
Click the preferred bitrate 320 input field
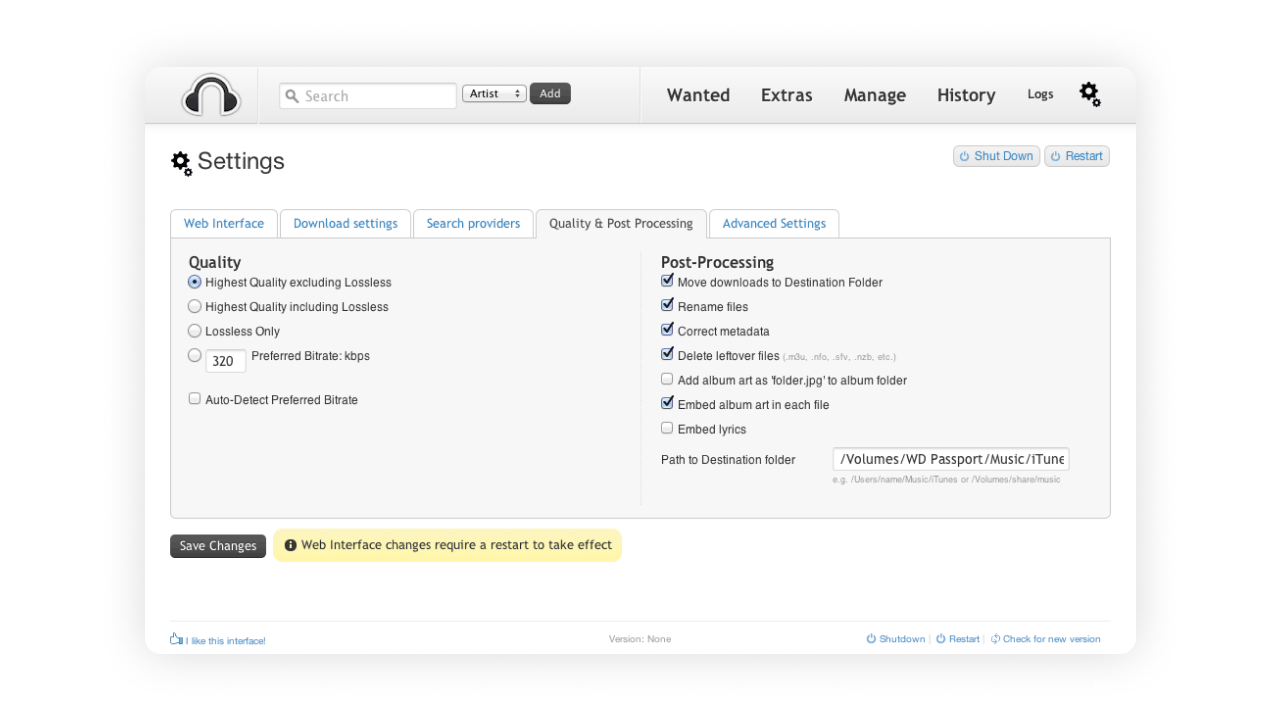click(225, 361)
